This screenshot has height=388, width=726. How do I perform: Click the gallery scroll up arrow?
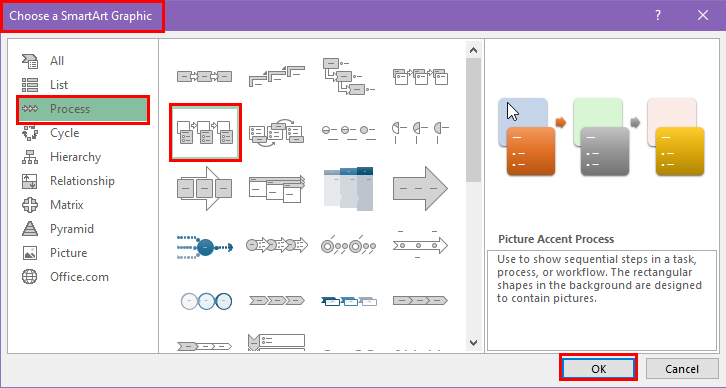[x=473, y=50]
